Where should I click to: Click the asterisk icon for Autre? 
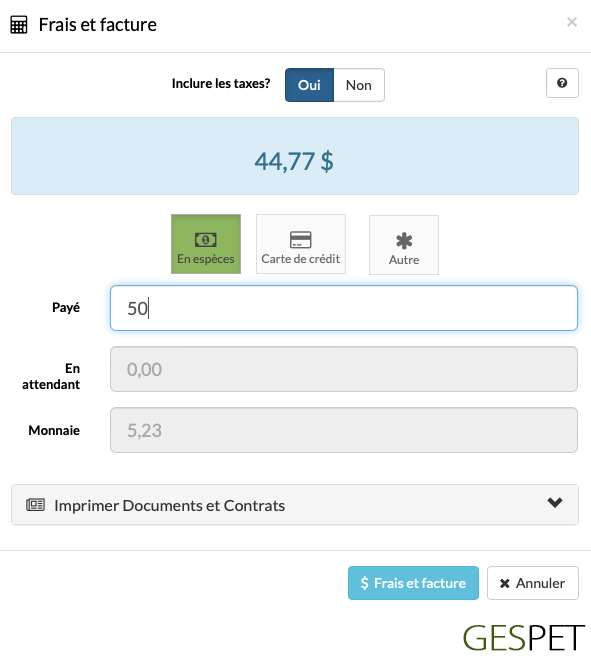(404, 241)
